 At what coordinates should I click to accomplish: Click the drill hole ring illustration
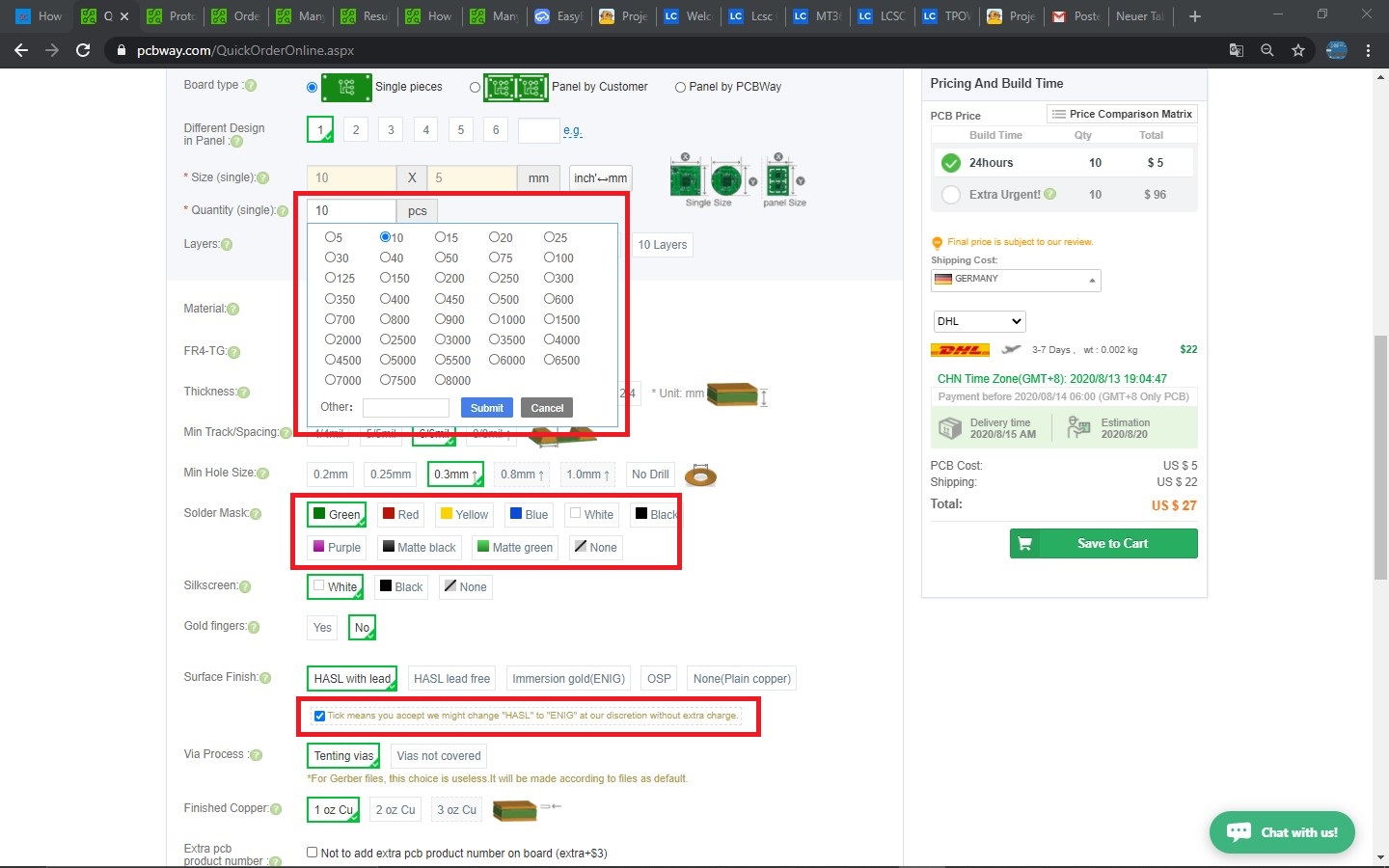click(700, 475)
